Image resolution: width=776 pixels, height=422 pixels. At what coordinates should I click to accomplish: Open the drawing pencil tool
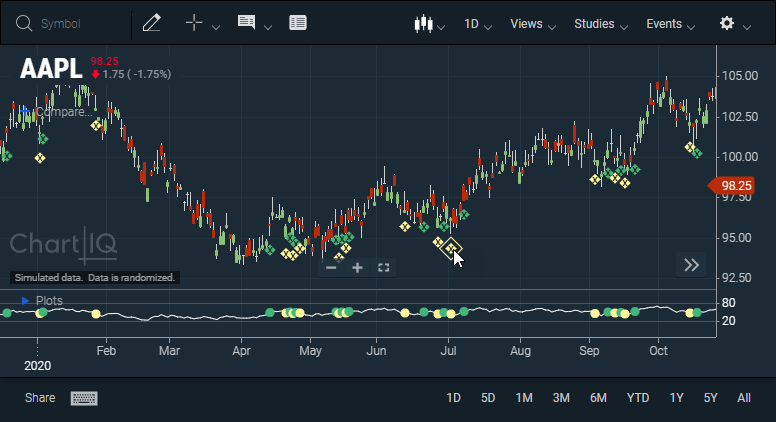click(x=151, y=23)
